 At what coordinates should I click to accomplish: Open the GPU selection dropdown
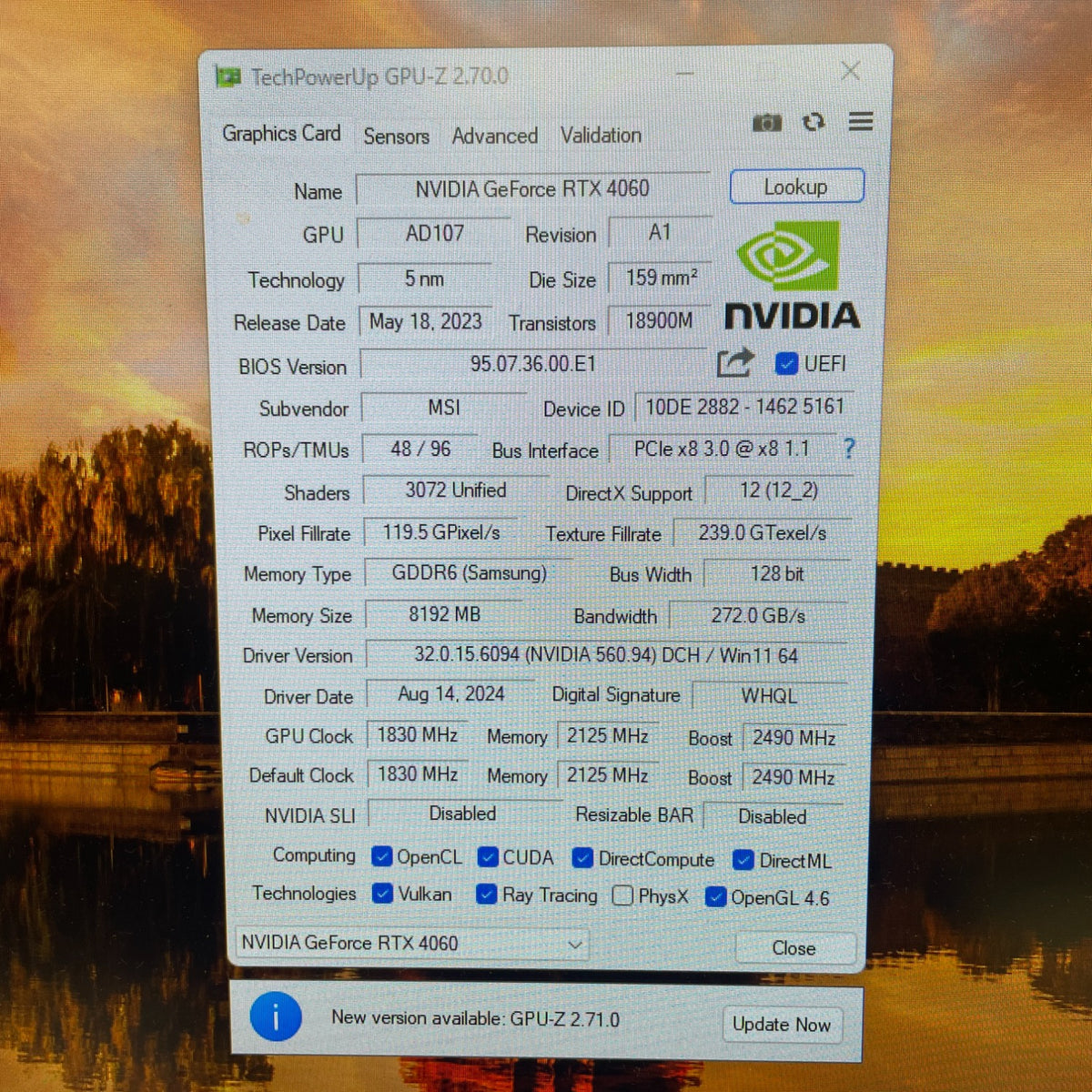pos(411,943)
